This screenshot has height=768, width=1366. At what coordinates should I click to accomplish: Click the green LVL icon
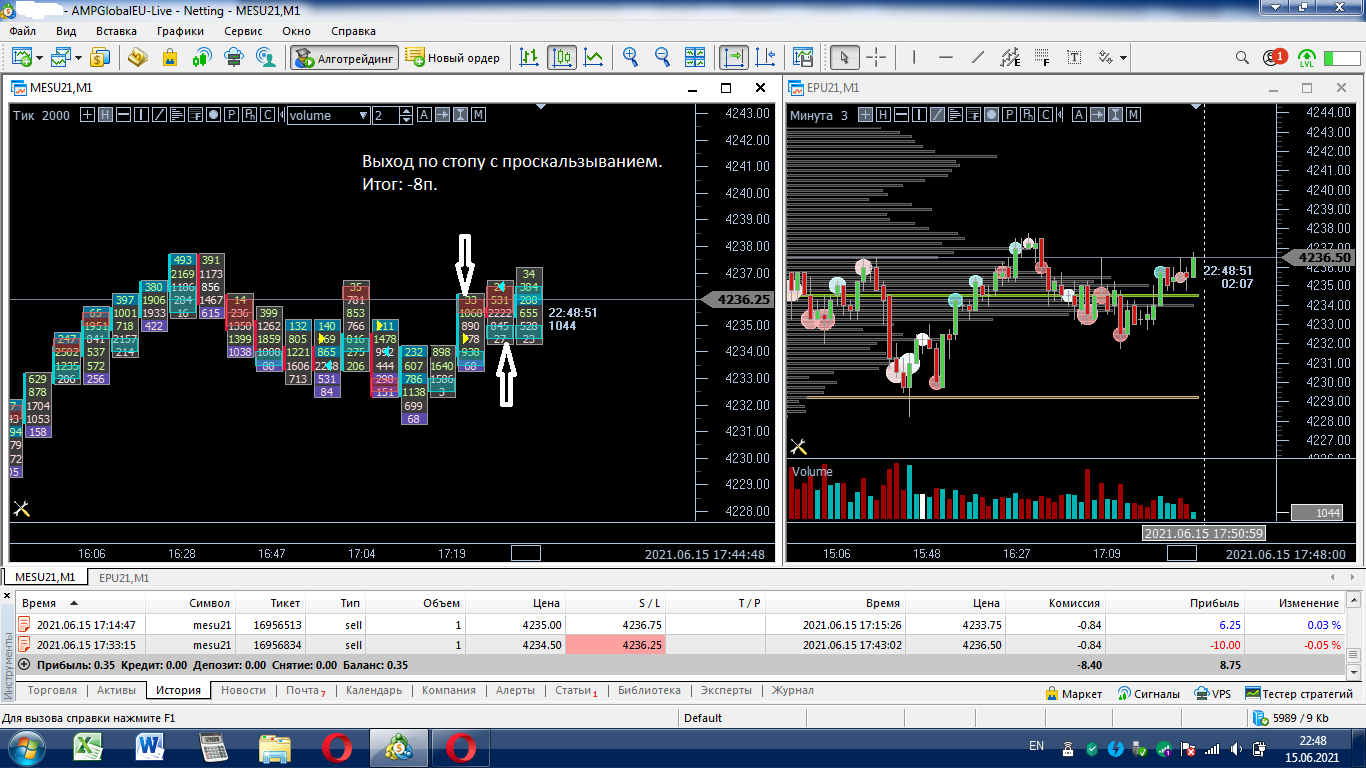tap(1307, 58)
